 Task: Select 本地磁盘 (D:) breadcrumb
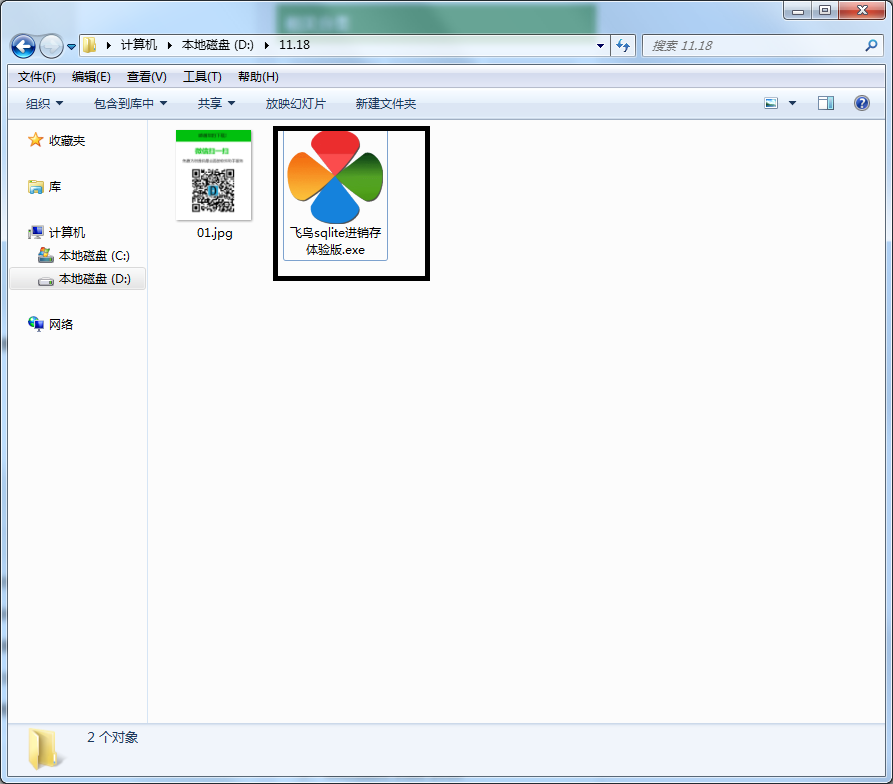pos(218,45)
